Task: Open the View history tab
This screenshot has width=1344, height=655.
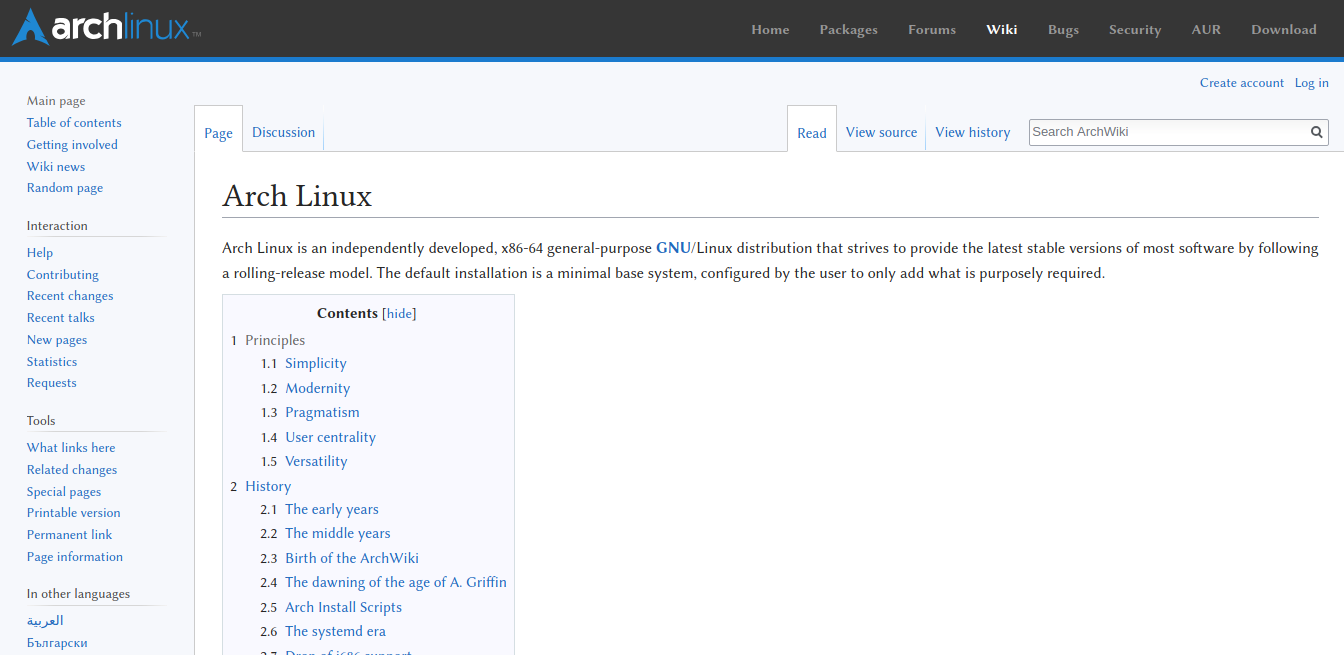Action: click(x=972, y=132)
